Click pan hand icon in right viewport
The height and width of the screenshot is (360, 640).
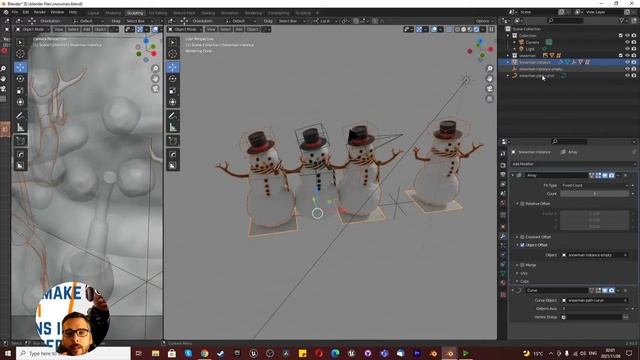tap(490, 78)
